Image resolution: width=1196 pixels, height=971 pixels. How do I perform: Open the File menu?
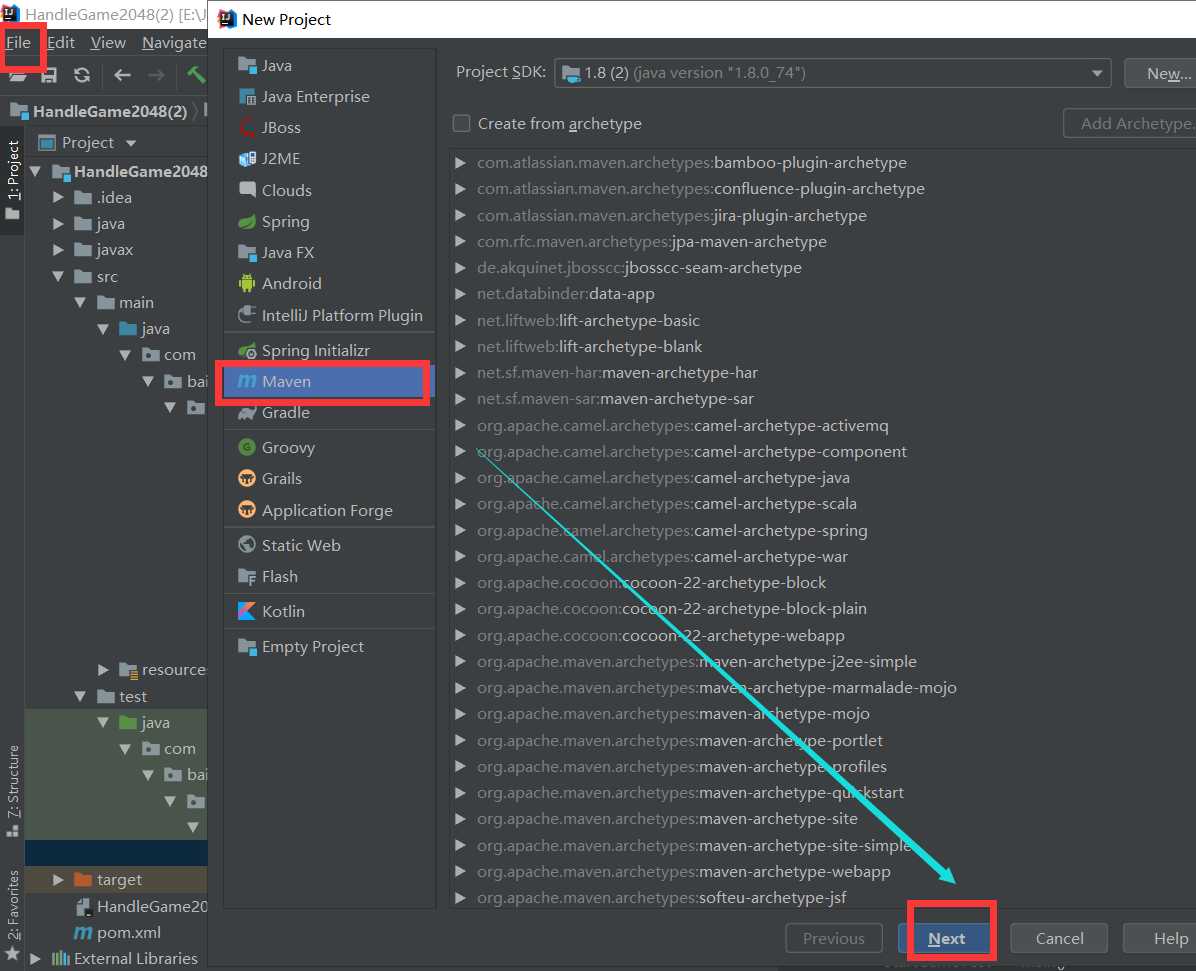(x=18, y=43)
